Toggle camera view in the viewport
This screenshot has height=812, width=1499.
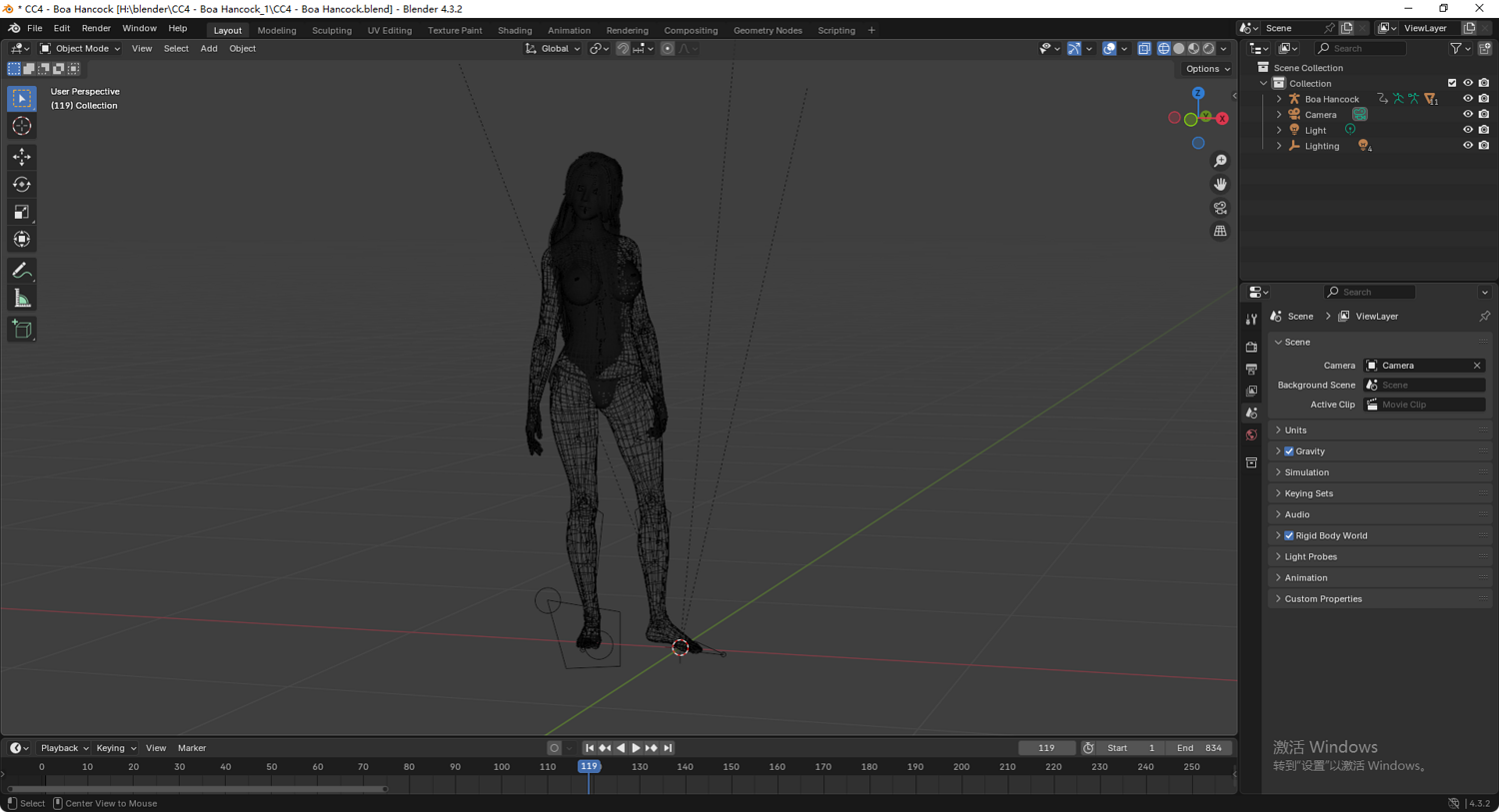(1220, 208)
